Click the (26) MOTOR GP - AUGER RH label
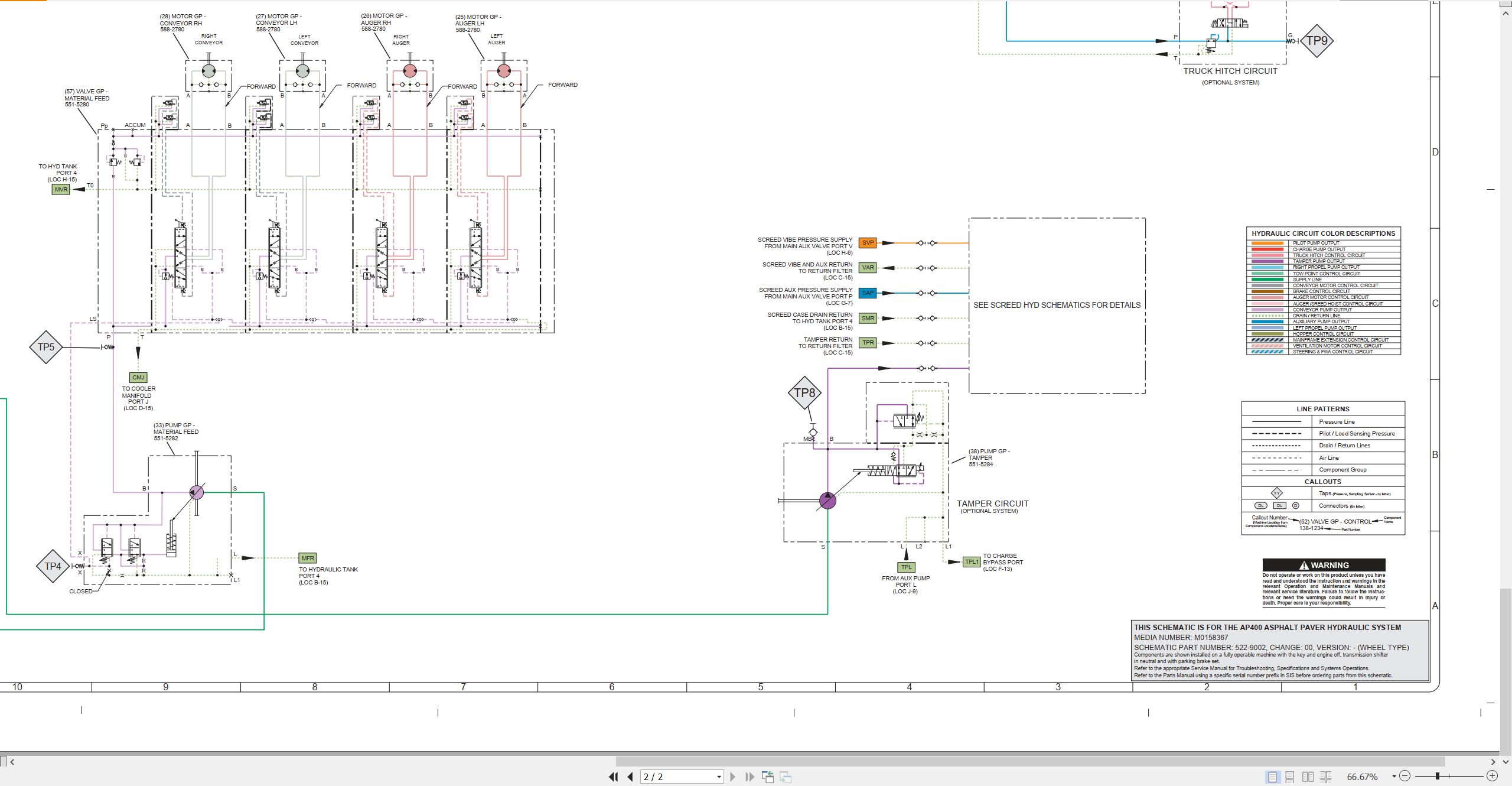Screen dimensions: 1512x786 point(384,22)
